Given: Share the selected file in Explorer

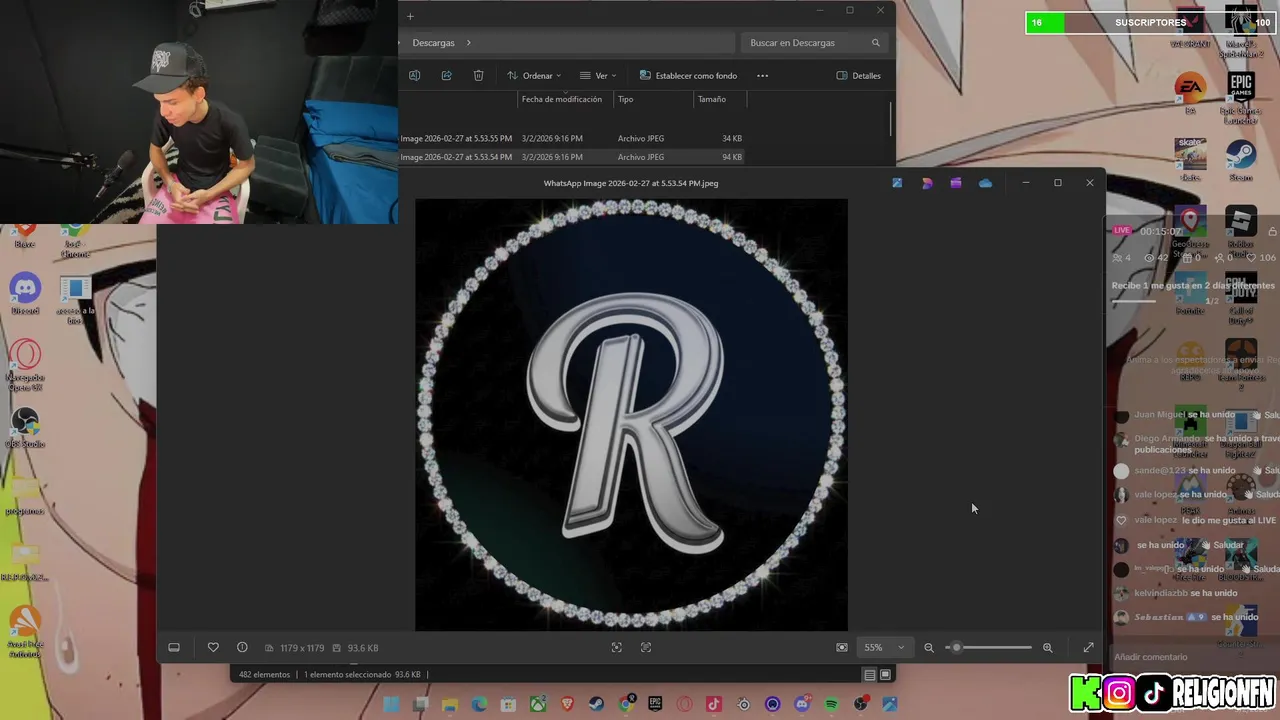Looking at the screenshot, I should click(x=447, y=76).
